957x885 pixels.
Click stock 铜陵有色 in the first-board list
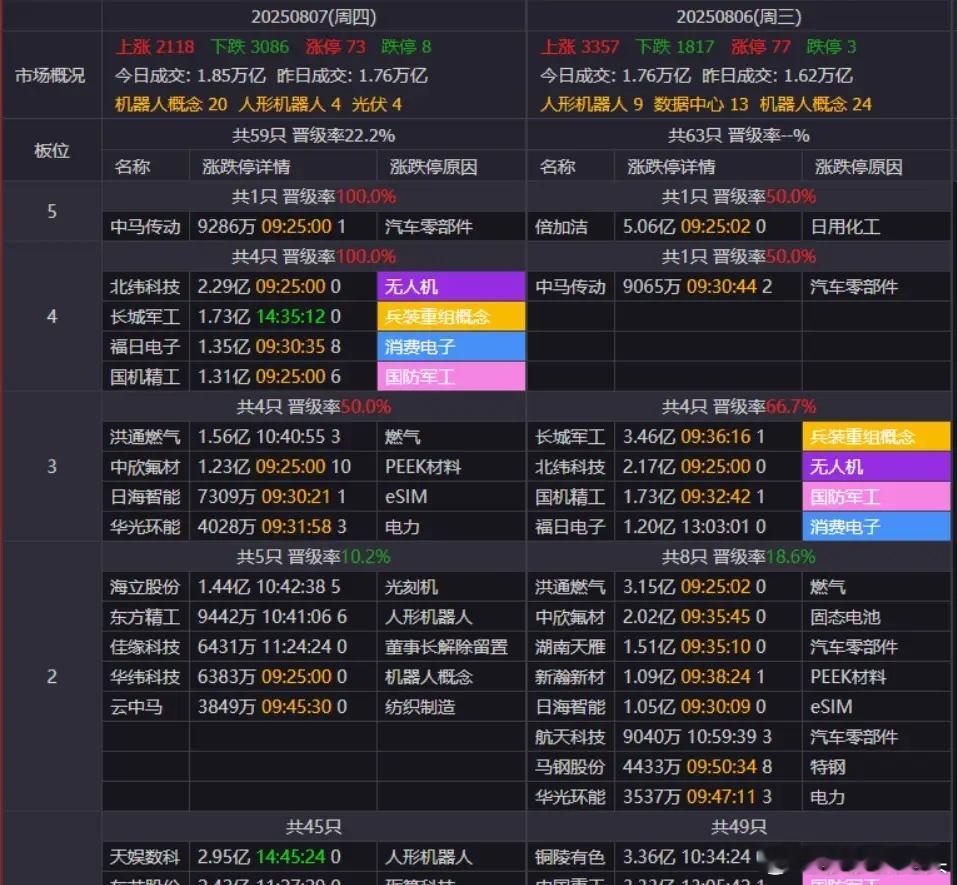[570, 858]
